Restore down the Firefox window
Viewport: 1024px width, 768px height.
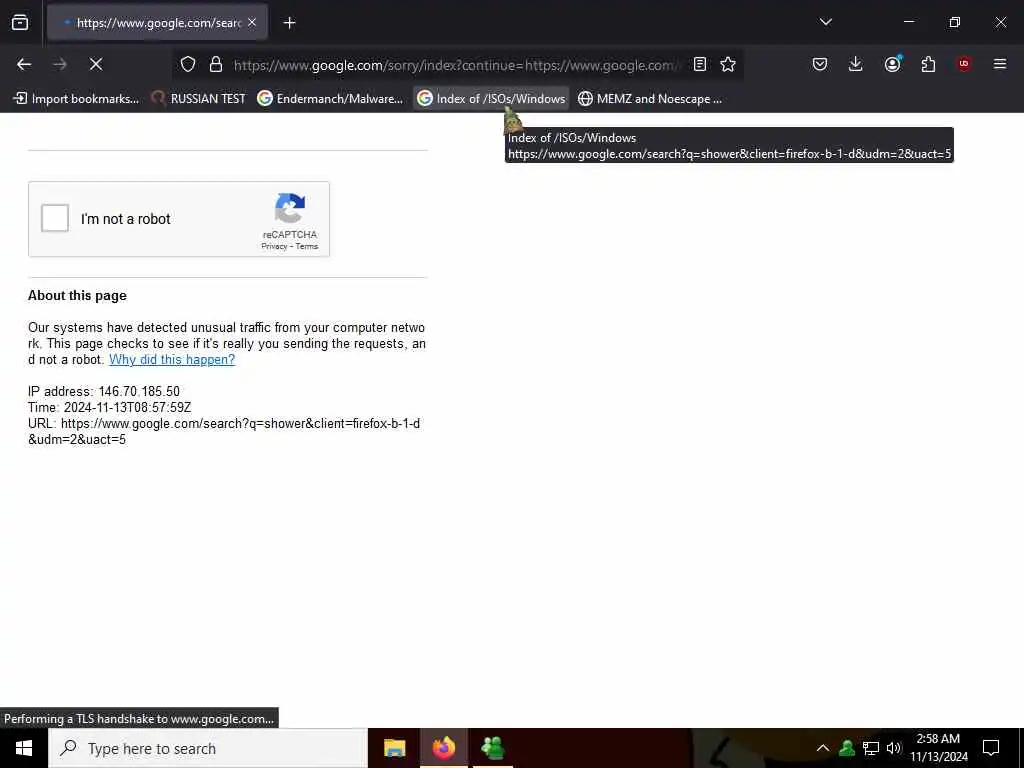[x=955, y=22]
